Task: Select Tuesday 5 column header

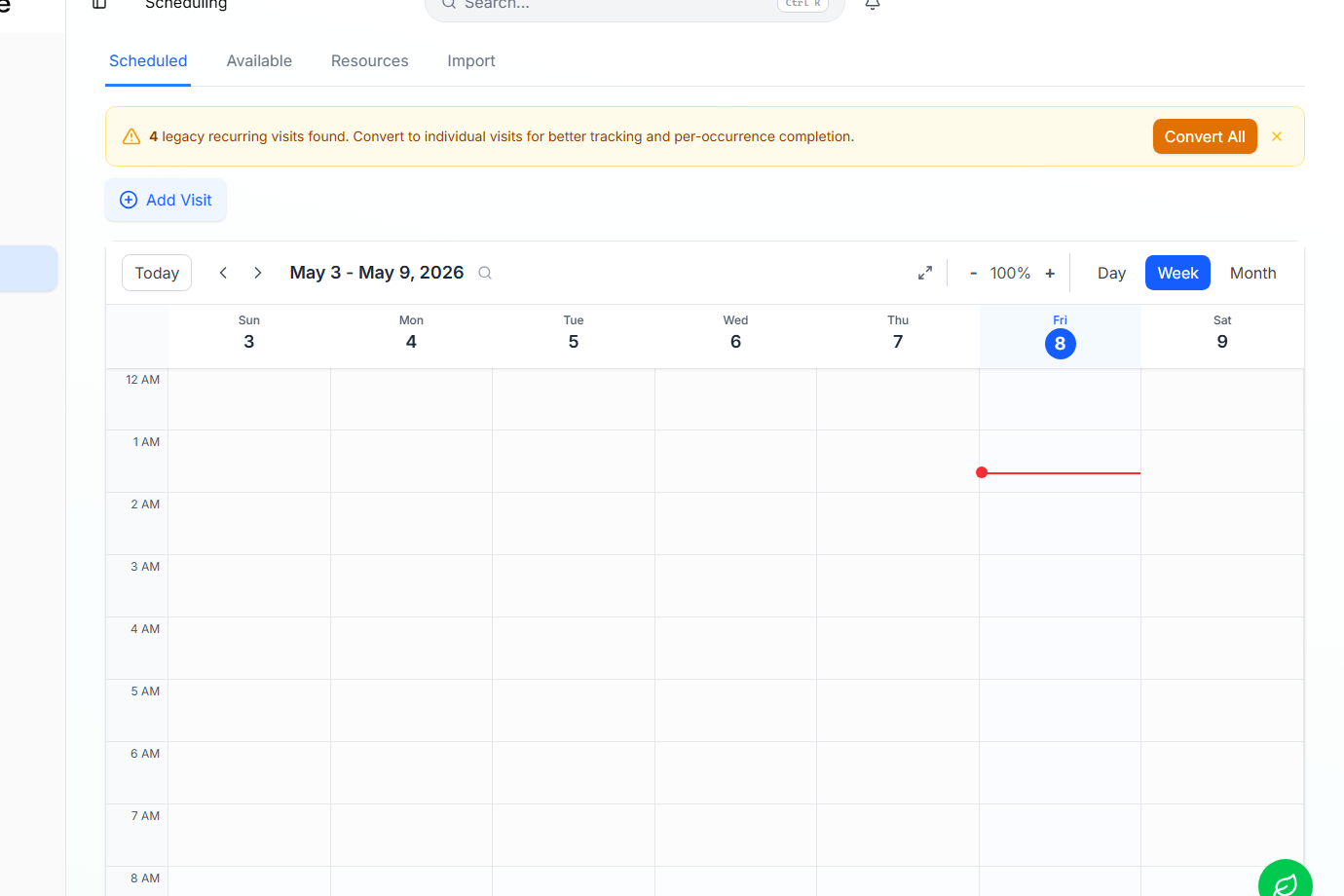Action: tap(574, 334)
